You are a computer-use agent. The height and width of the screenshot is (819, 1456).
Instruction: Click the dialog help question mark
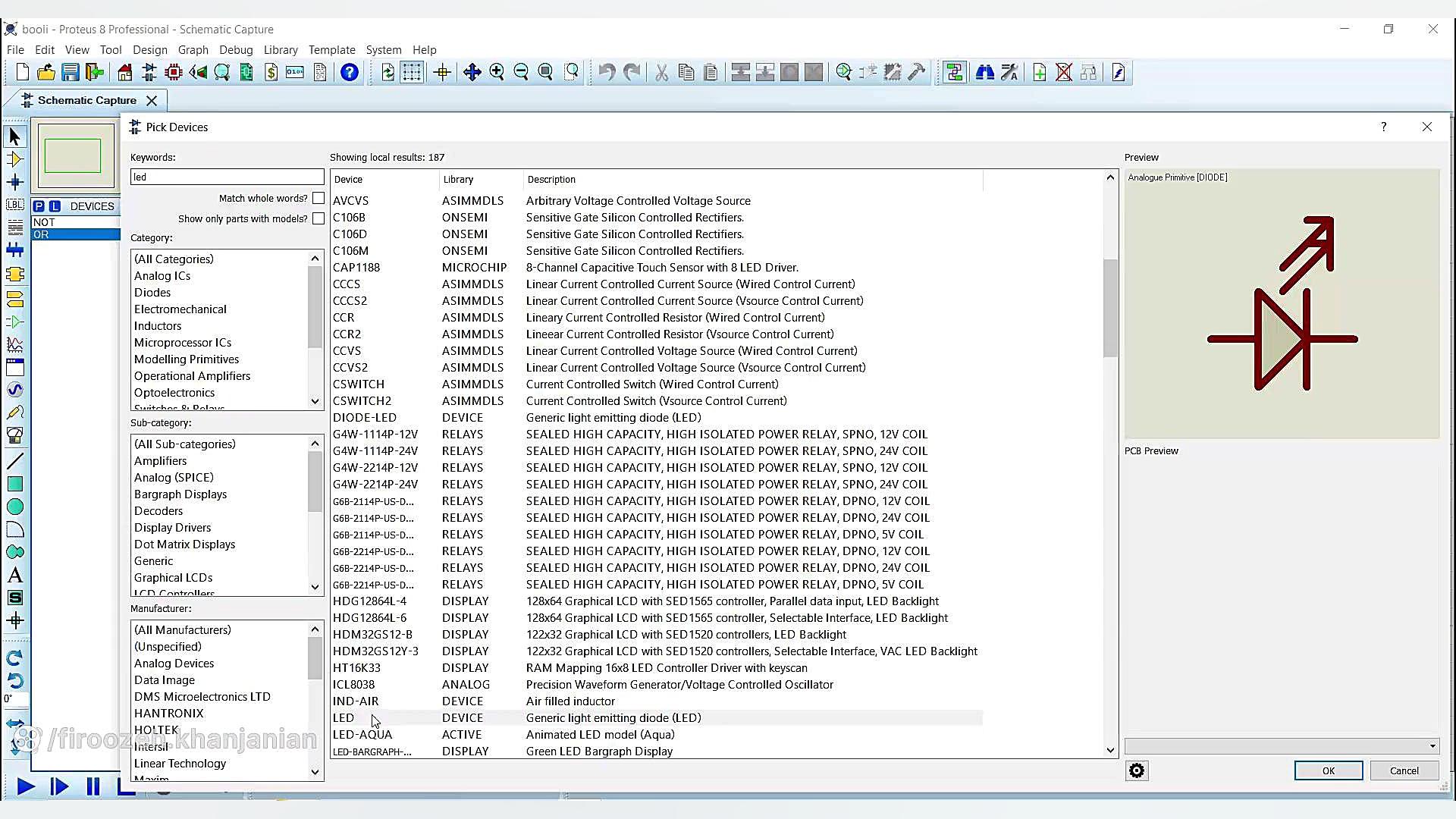point(1384,127)
